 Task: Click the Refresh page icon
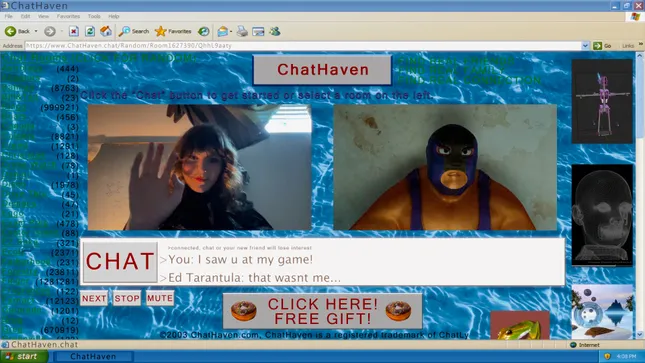pyautogui.click(x=90, y=31)
